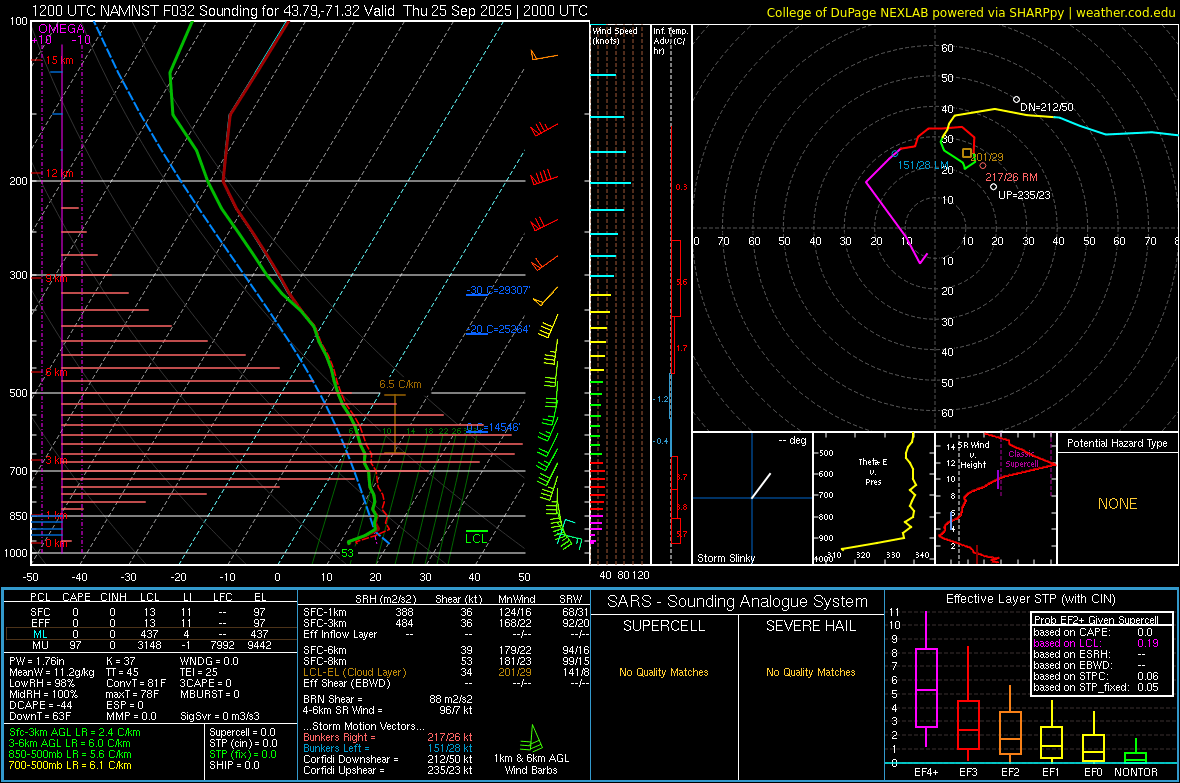Click the Effective Layer STP chart title
The height and width of the screenshot is (783, 1180).
coord(1030,599)
